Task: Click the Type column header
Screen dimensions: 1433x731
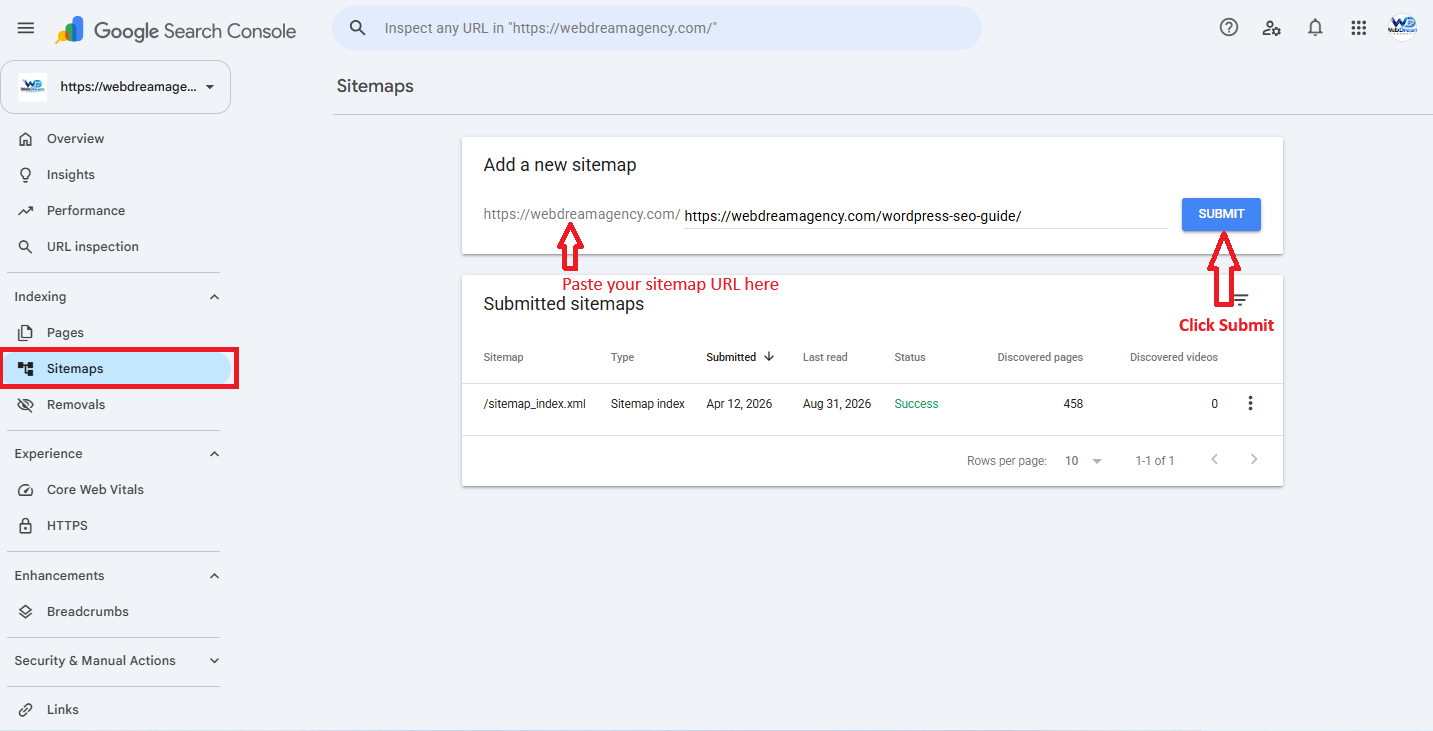Action: coord(622,357)
